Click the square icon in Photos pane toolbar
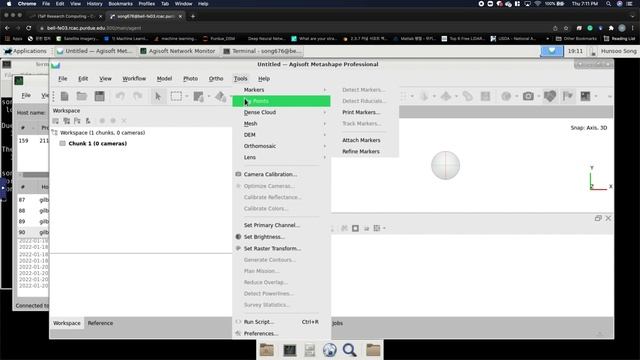 click(356, 228)
